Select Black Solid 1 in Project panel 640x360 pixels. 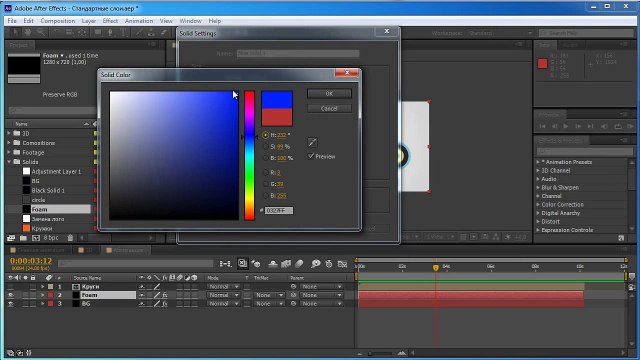[x=48, y=190]
